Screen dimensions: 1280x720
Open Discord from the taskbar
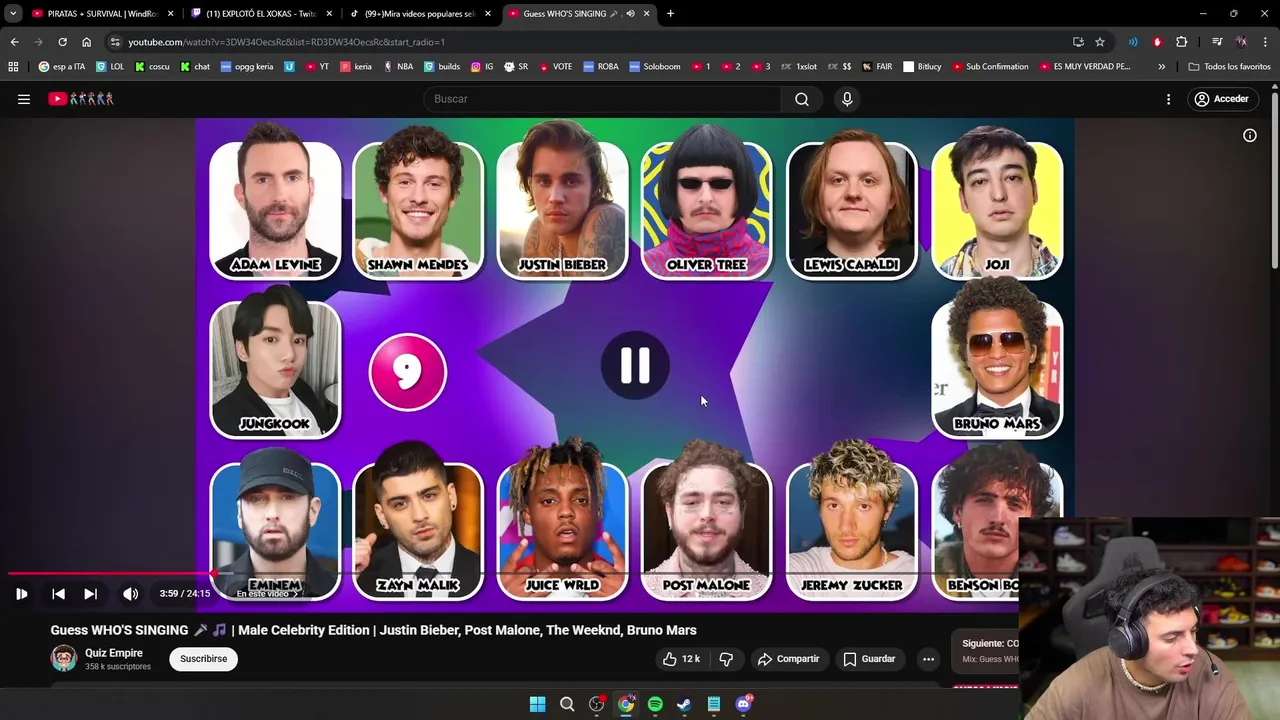(x=743, y=704)
